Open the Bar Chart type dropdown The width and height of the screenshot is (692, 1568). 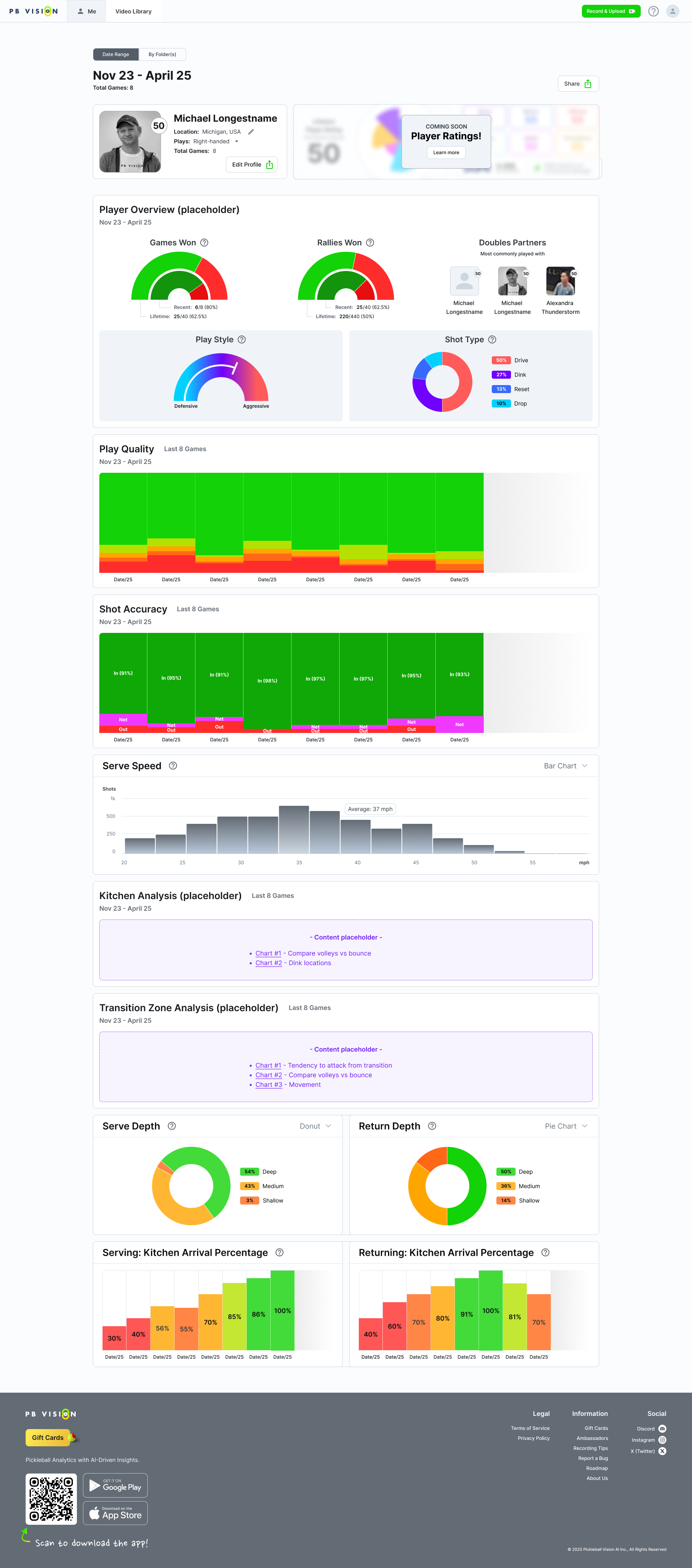[x=565, y=766]
